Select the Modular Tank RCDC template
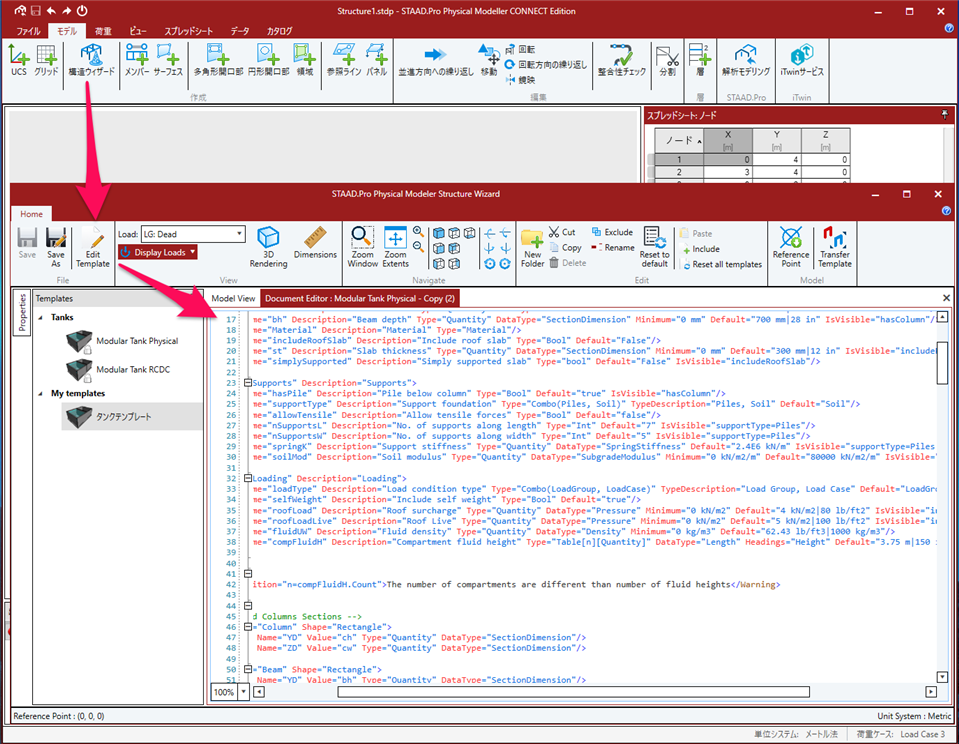This screenshot has height=744, width=959. [119, 370]
